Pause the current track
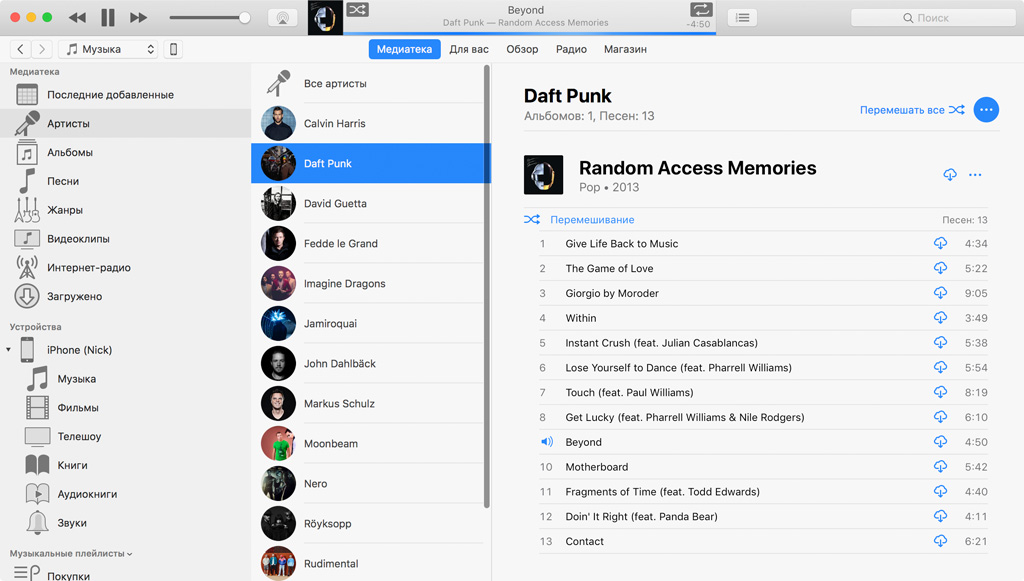1024x581 pixels. click(108, 18)
